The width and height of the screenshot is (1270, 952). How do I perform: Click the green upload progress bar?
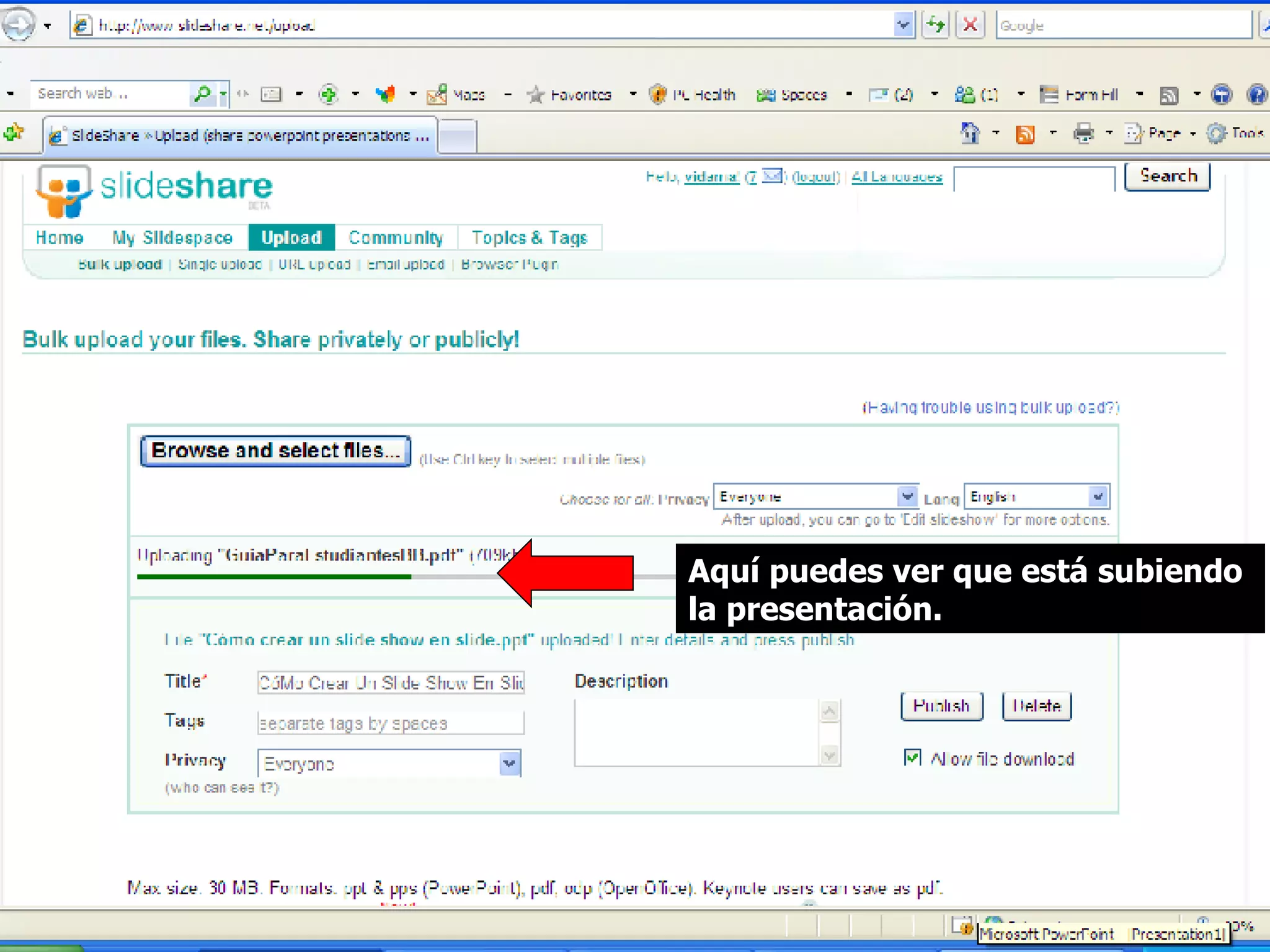click(x=274, y=576)
